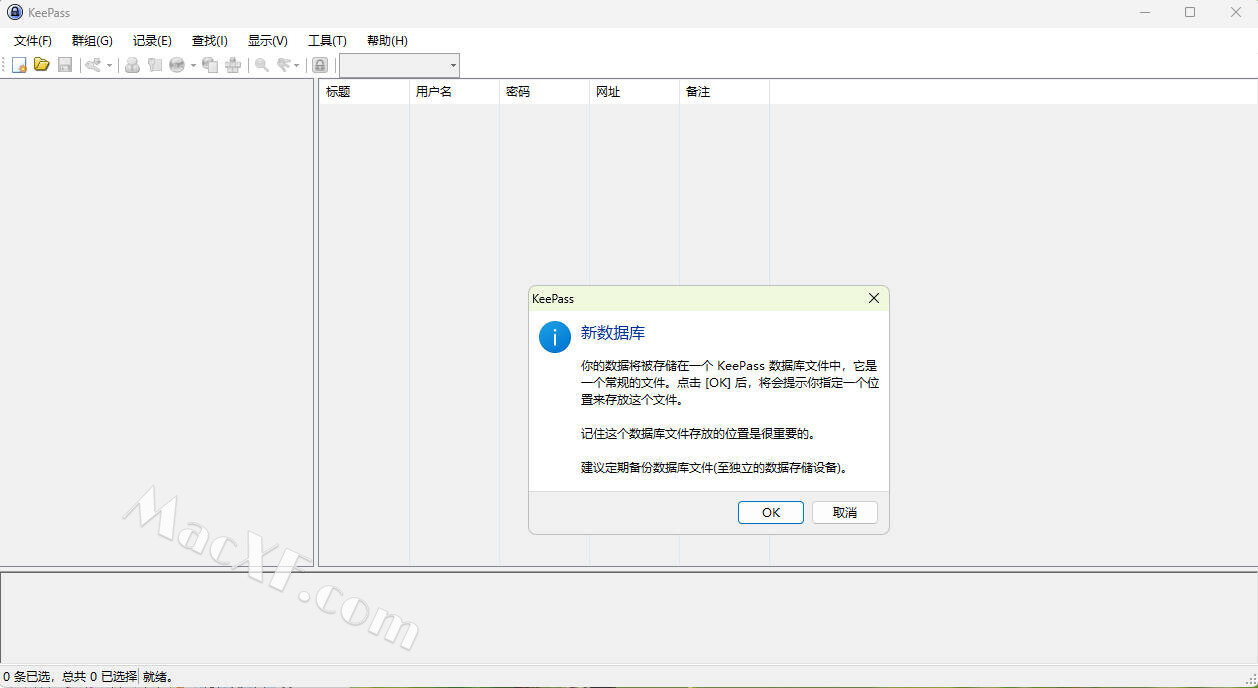Click the 备注 column header
This screenshot has width=1258, height=688.
(x=724, y=91)
